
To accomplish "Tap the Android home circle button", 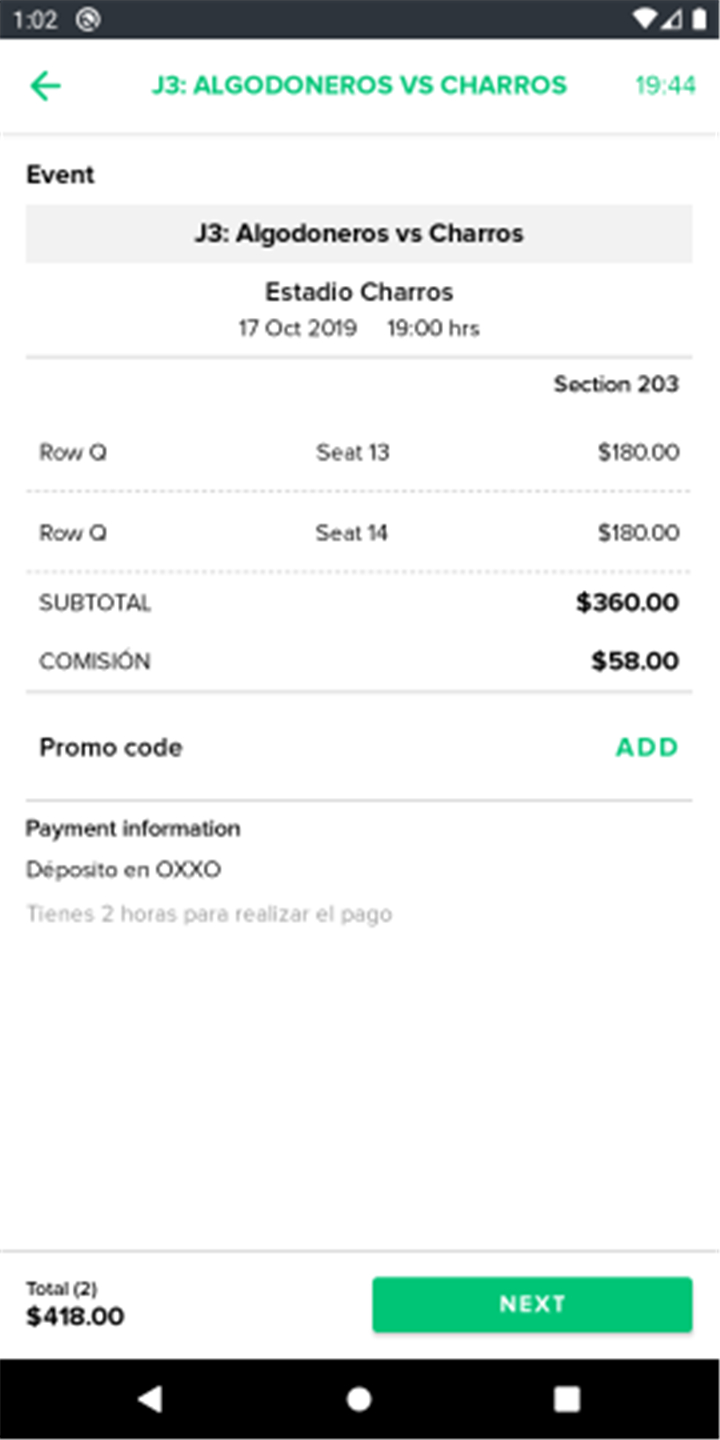I will point(359,1398).
